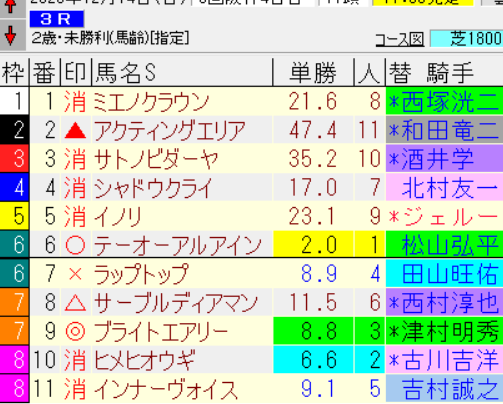
Task: Click the 消 mark for ヒメヒオウギ
Action: (76, 360)
